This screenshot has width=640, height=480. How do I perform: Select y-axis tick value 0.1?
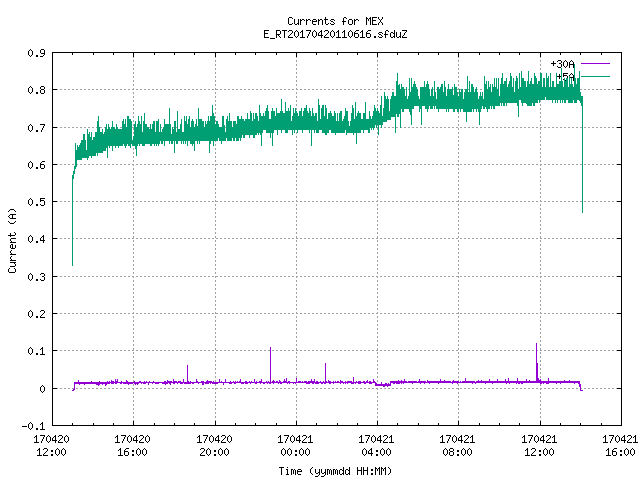click(36, 351)
